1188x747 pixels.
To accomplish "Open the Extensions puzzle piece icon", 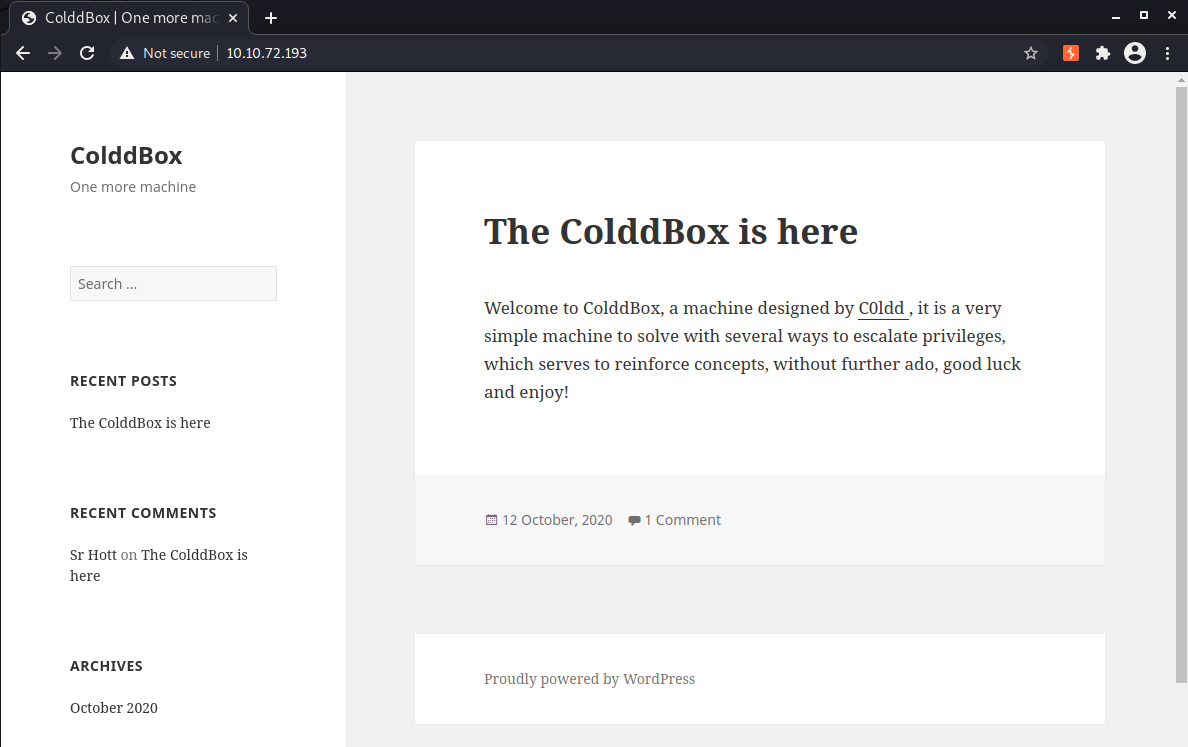I will click(x=1102, y=53).
